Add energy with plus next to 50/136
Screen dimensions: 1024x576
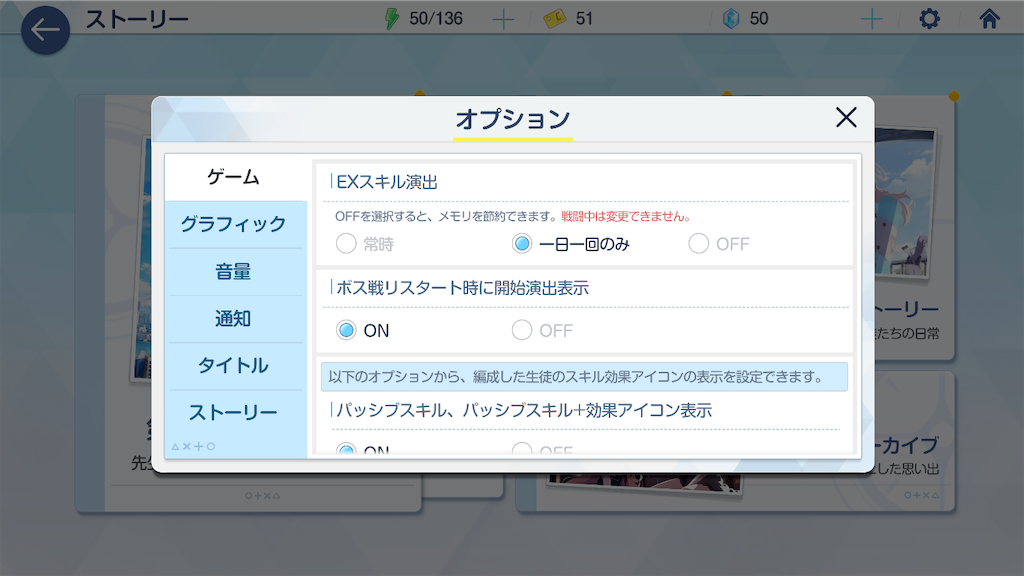503,19
